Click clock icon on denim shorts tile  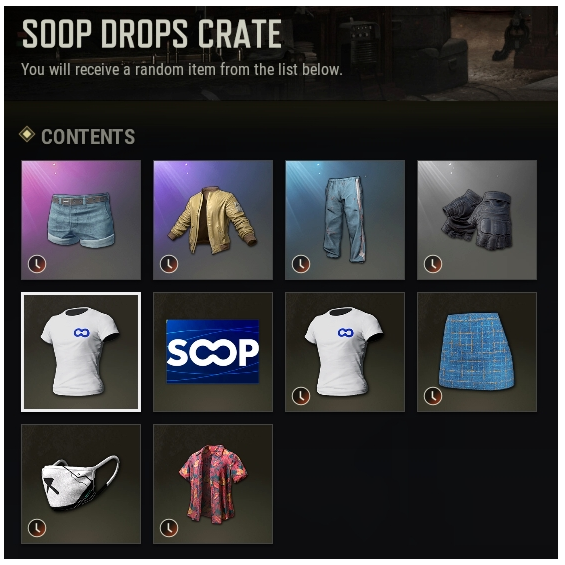(37, 264)
